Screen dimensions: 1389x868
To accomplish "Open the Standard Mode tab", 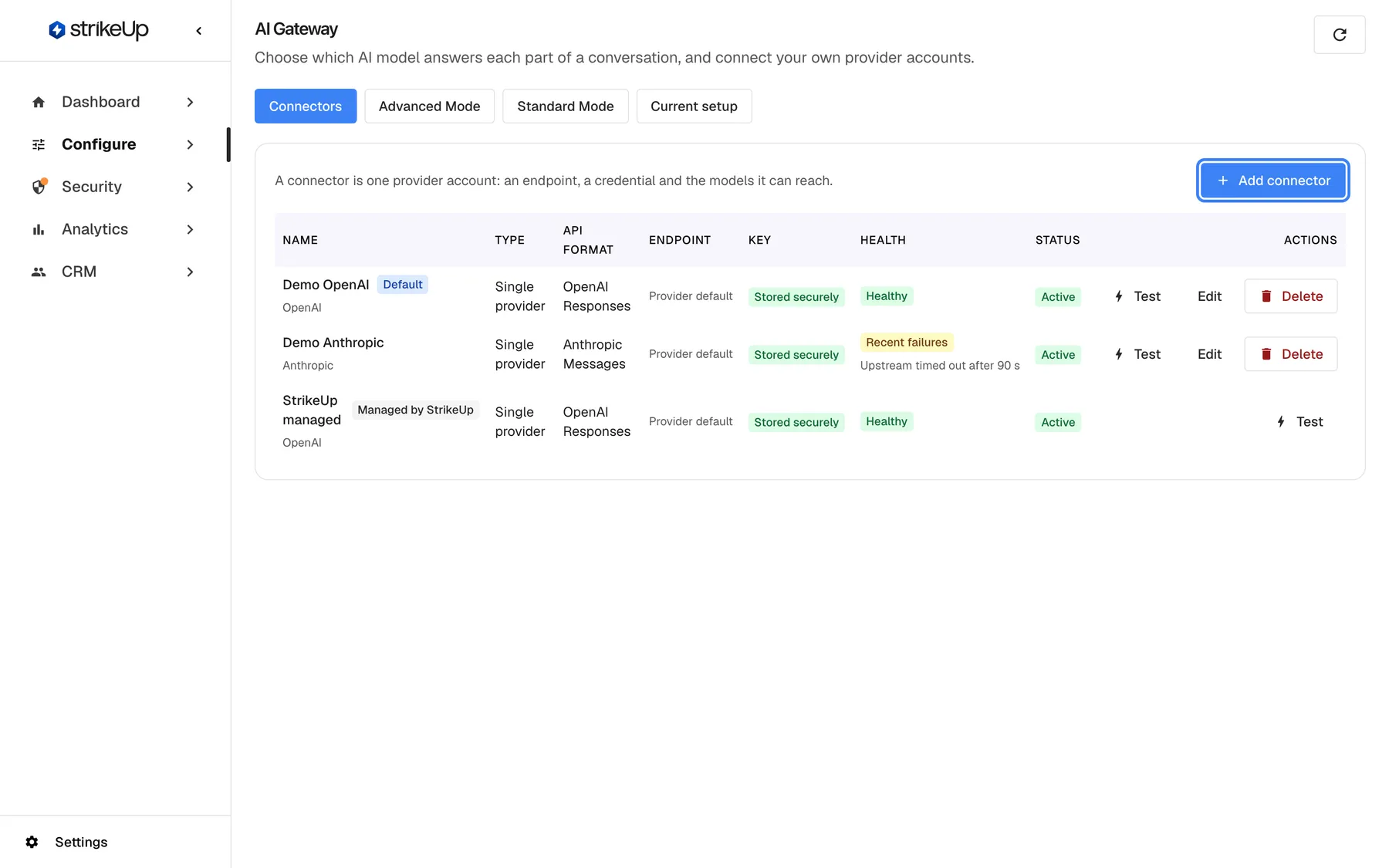I will tap(566, 106).
